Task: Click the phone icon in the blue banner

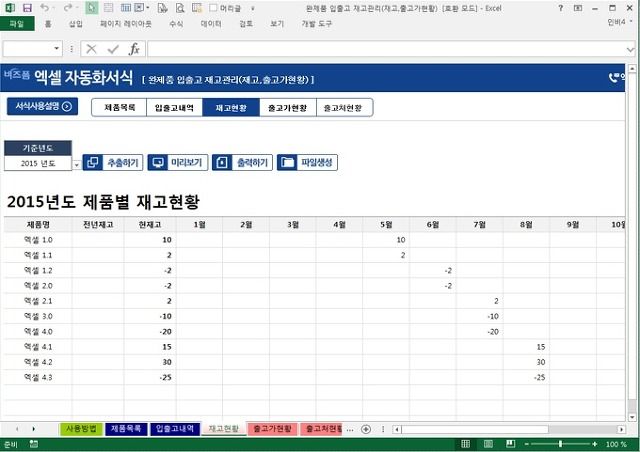Action: [x=613, y=78]
